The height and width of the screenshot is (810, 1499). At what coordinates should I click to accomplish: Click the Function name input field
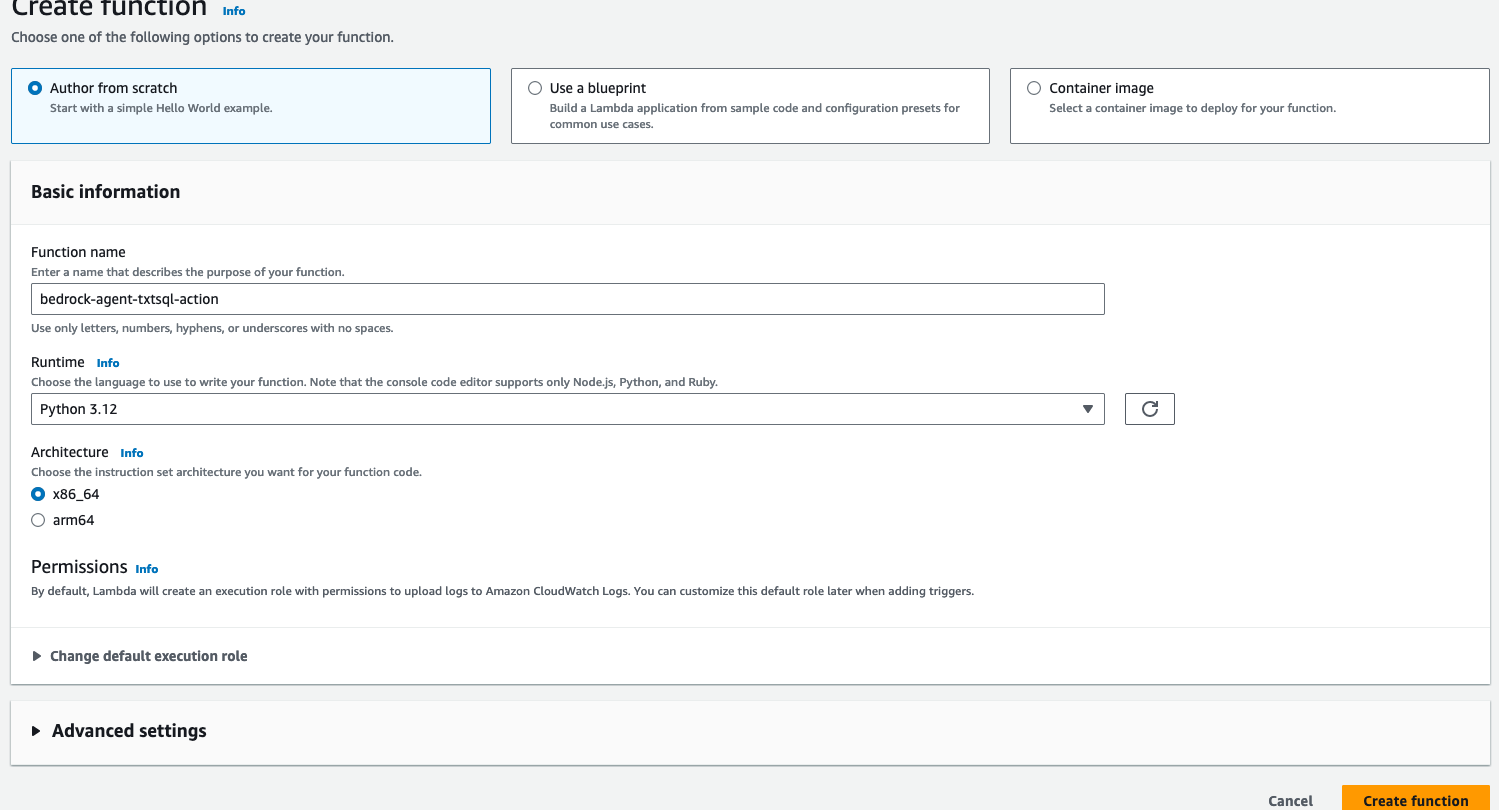(567, 299)
